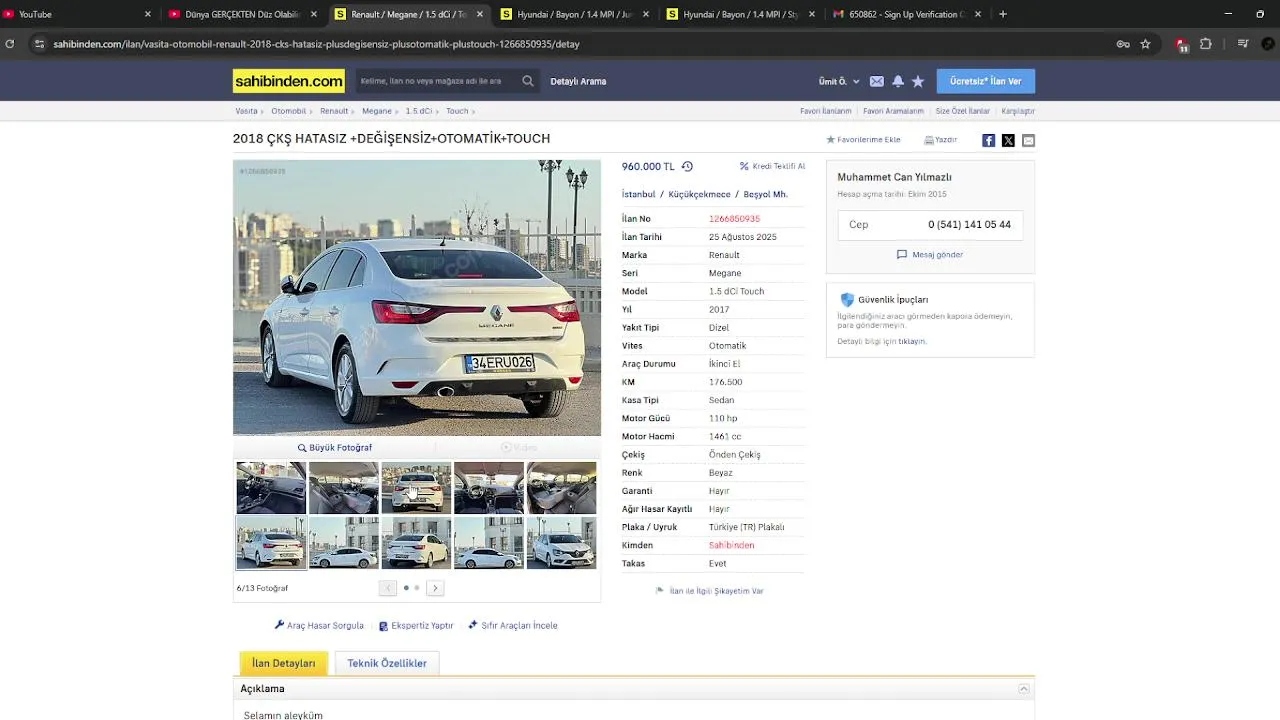Image resolution: width=1280 pixels, height=720 pixels.
Task: Click the sahibinden.com logo
Action: click(x=289, y=81)
